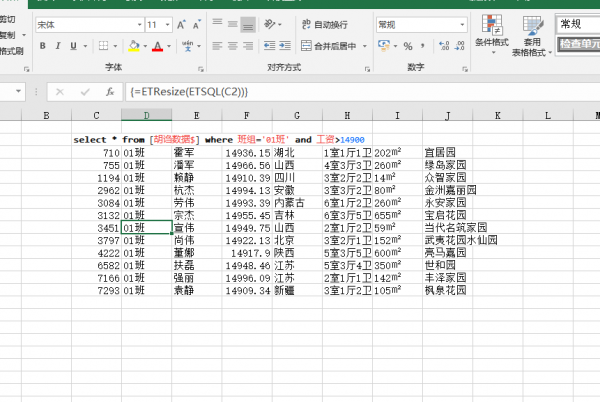Toggle bold formatting
Viewport: 600px width, 402px height.
(x=42, y=46)
